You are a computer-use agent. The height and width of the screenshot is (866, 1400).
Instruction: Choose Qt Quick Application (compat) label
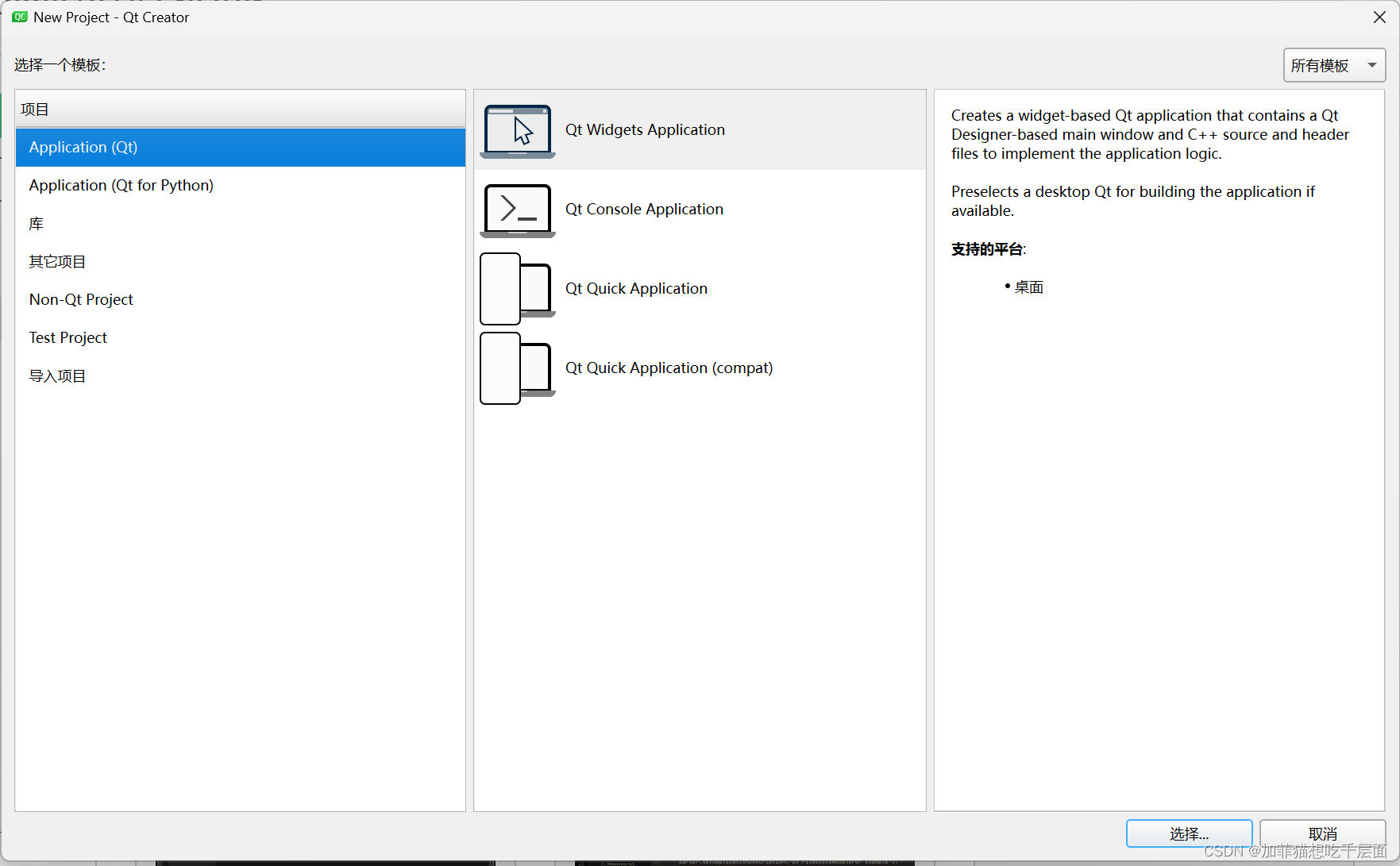669,368
